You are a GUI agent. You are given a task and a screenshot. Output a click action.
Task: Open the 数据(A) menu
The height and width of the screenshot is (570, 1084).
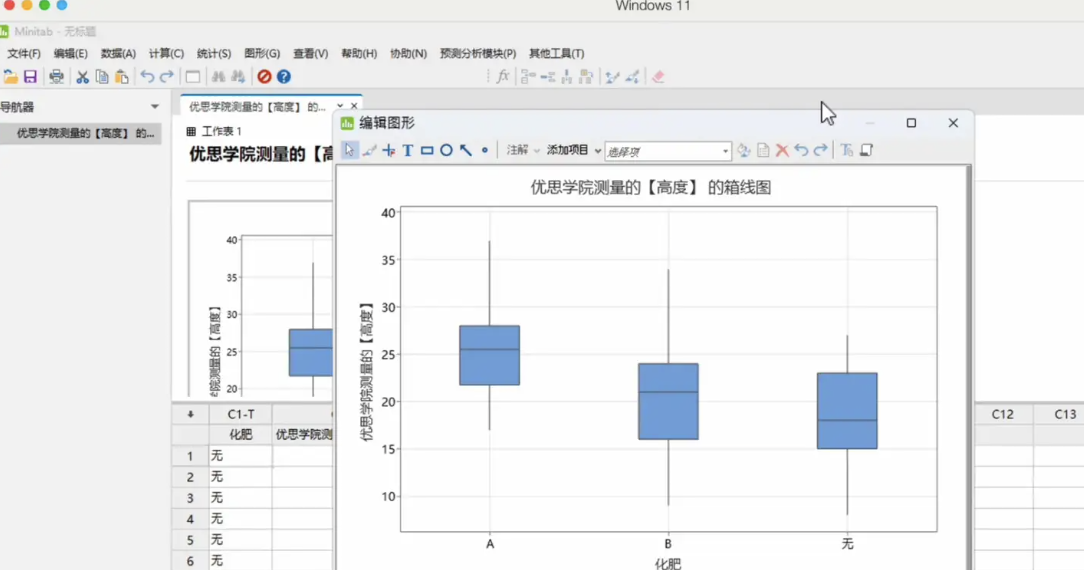[118, 53]
